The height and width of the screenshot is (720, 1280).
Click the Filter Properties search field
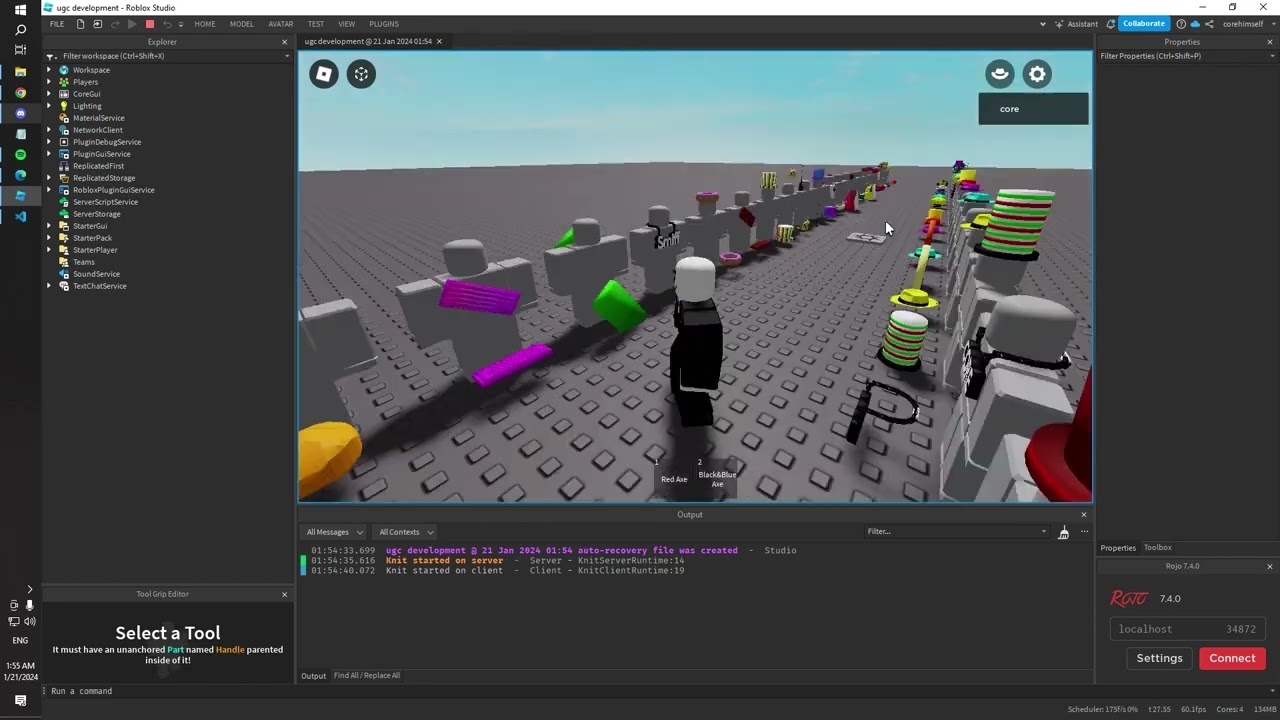tap(1188, 56)
